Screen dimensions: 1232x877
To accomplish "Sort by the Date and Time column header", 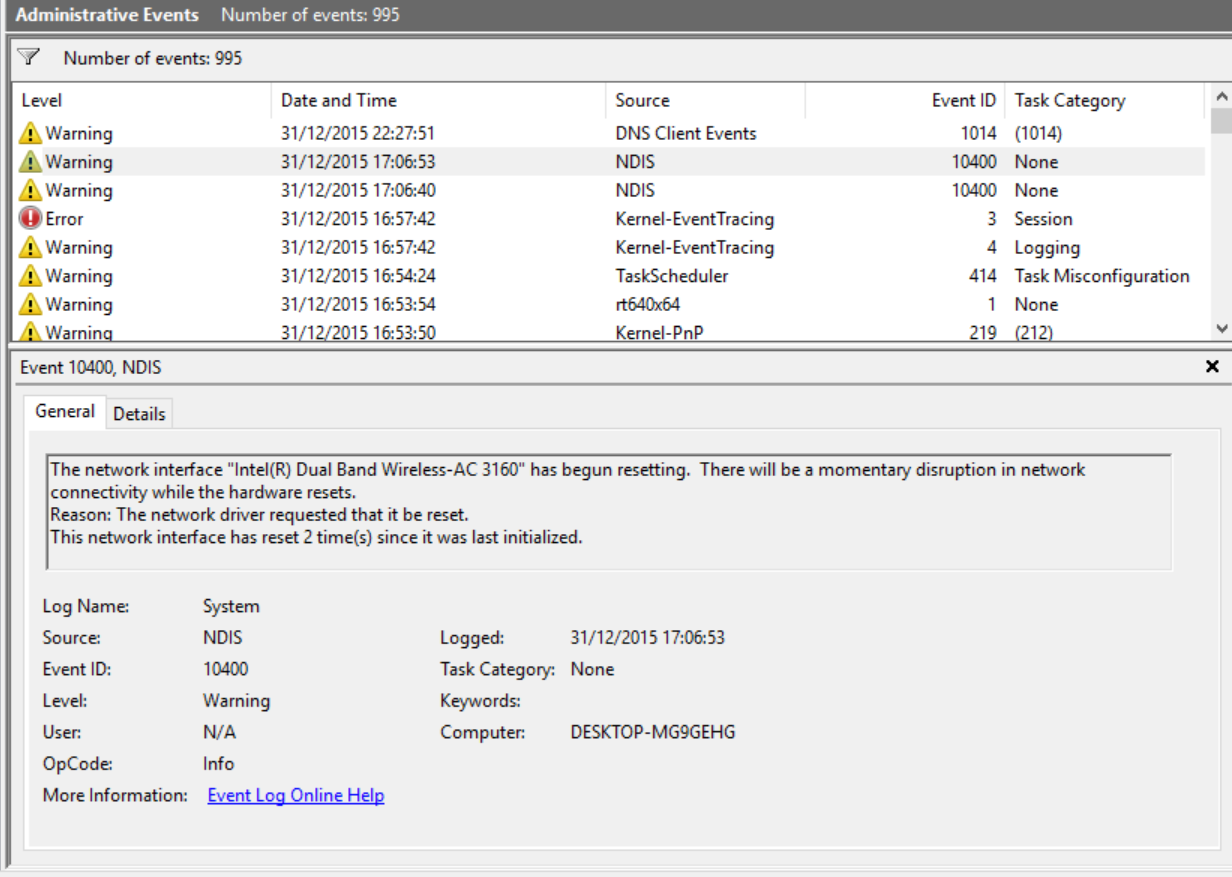I will pyautogui.click(x=438, y=100).
